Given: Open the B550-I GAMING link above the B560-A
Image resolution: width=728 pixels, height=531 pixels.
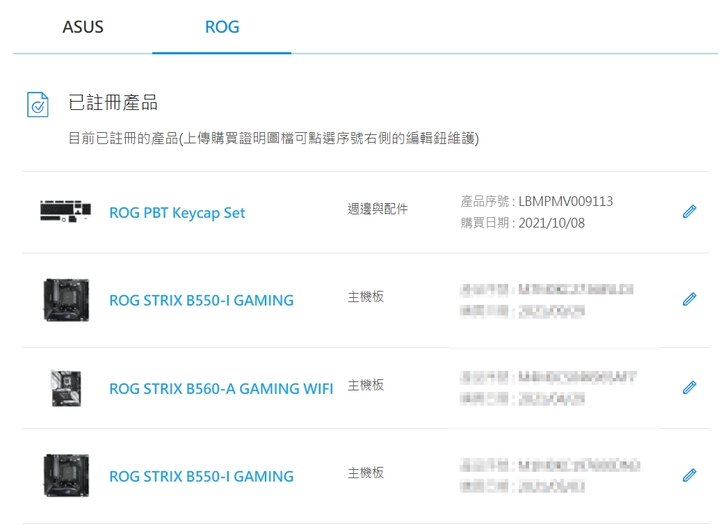Looking at the screenshot, I should pos(201,300).
